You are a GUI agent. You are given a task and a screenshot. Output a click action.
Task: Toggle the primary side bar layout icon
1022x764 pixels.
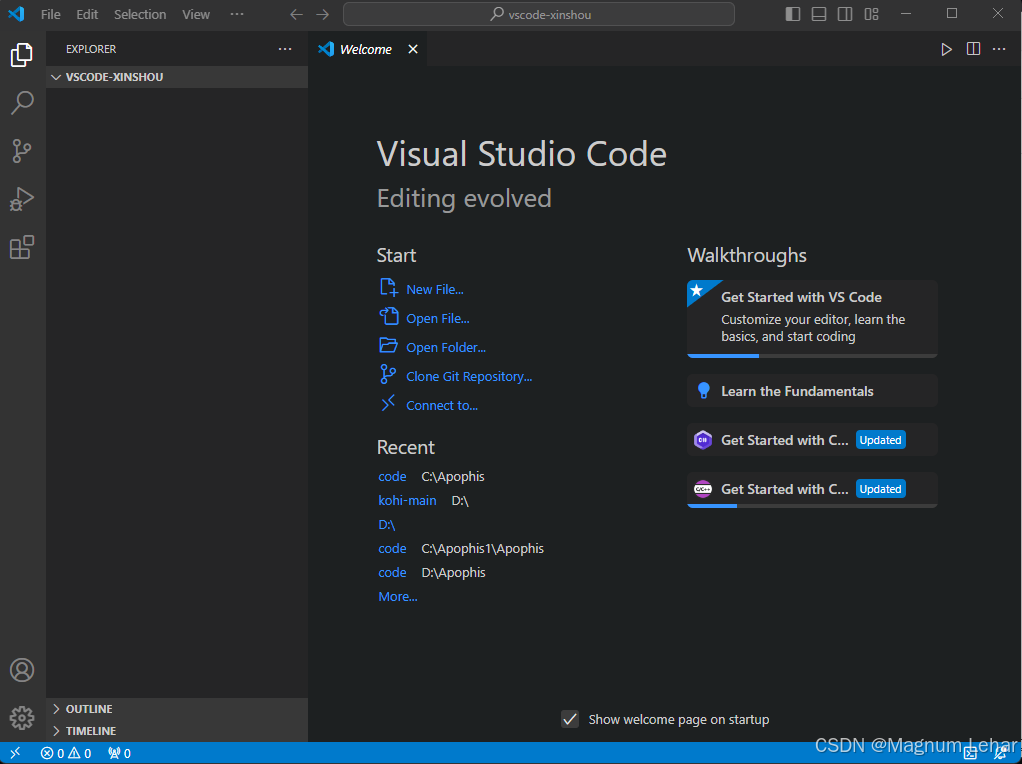point(793,14)
